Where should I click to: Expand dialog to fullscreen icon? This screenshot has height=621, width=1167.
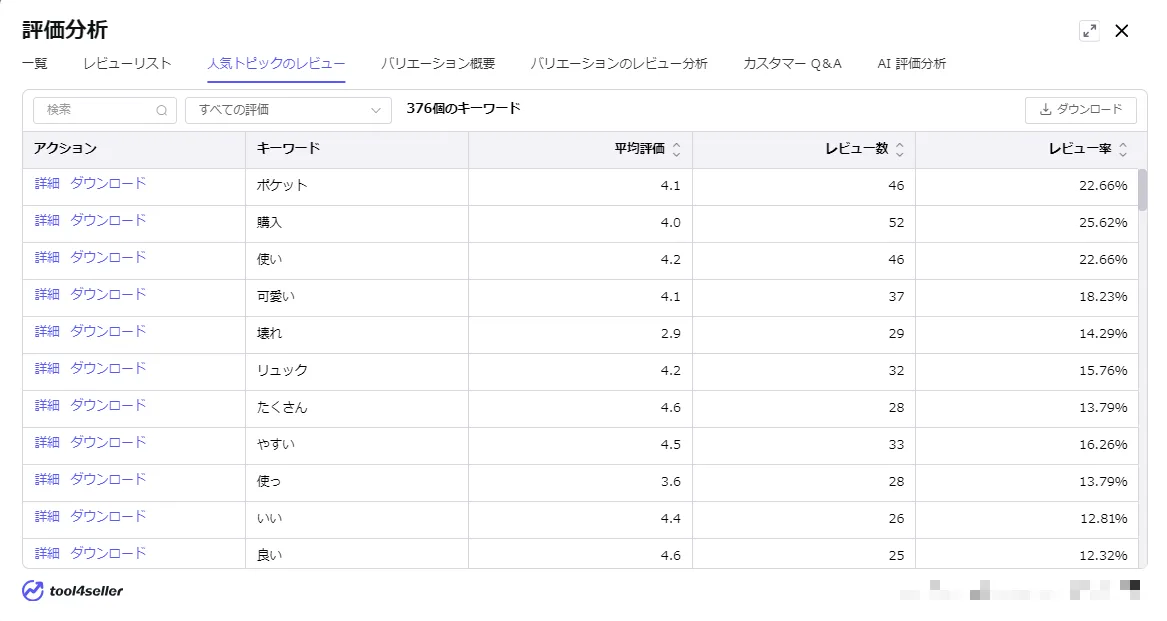(1089, 31)
